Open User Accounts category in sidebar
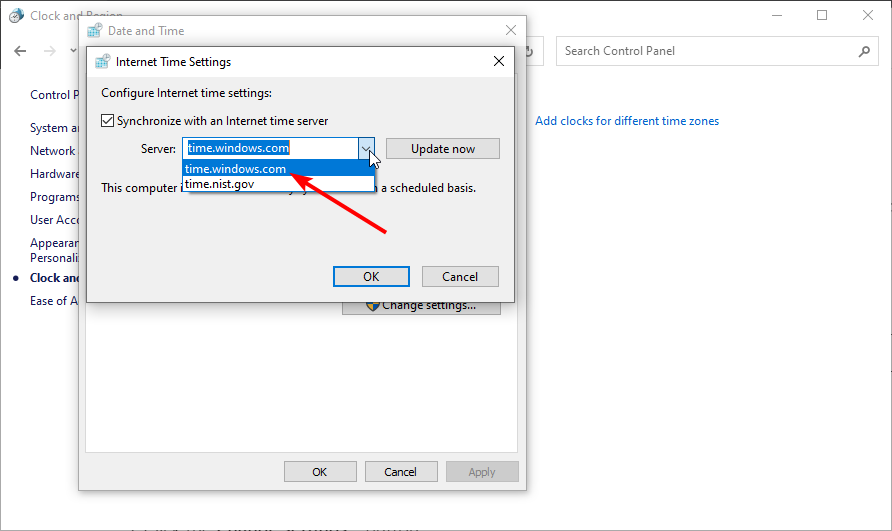The image size is (892, 531). tap(55, 220)
